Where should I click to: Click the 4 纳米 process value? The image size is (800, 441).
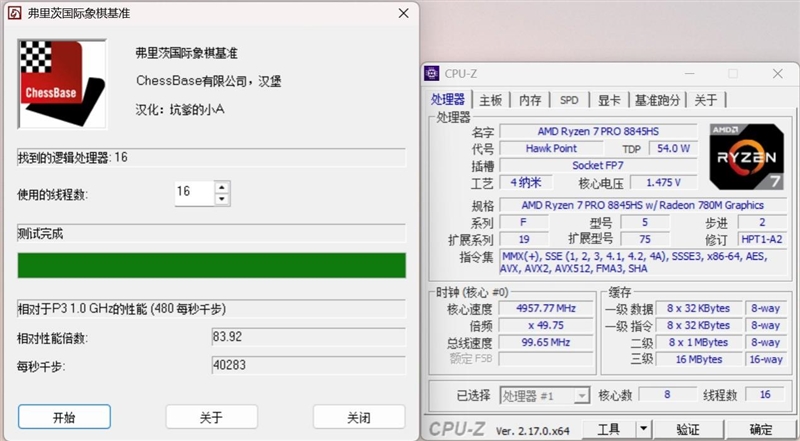pos(526,182)
